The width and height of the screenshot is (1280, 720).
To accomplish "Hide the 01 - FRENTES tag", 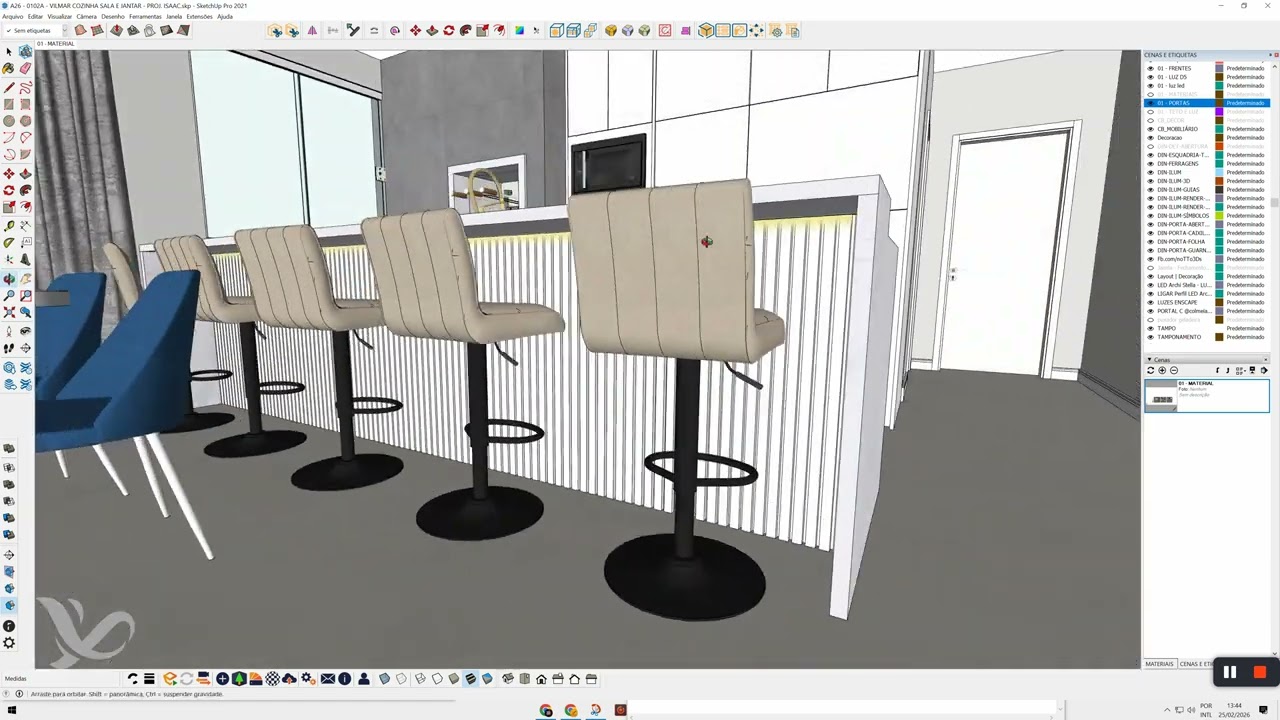I will [1150, 68].
